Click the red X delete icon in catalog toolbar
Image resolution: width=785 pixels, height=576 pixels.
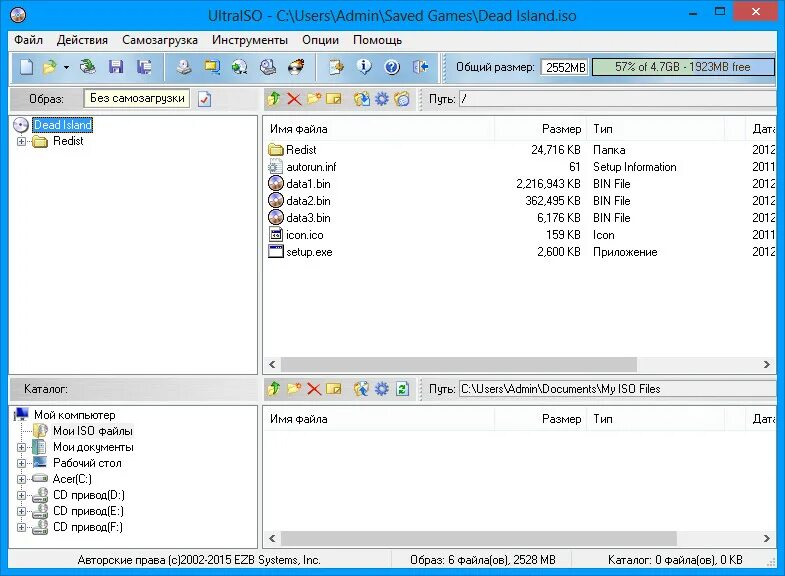[314, 388]
